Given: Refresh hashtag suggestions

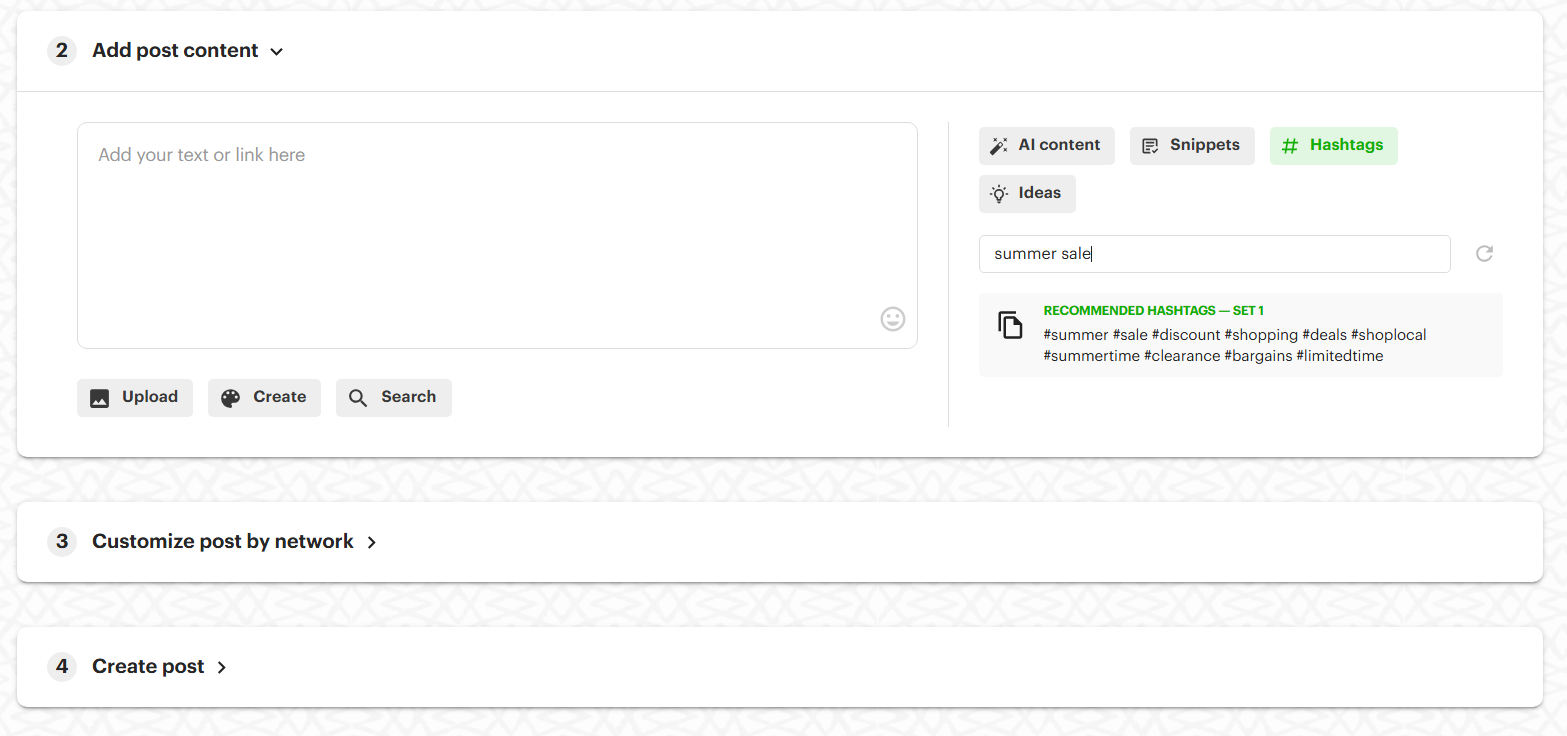Looking at the screenshot, I should point(1484,254).
